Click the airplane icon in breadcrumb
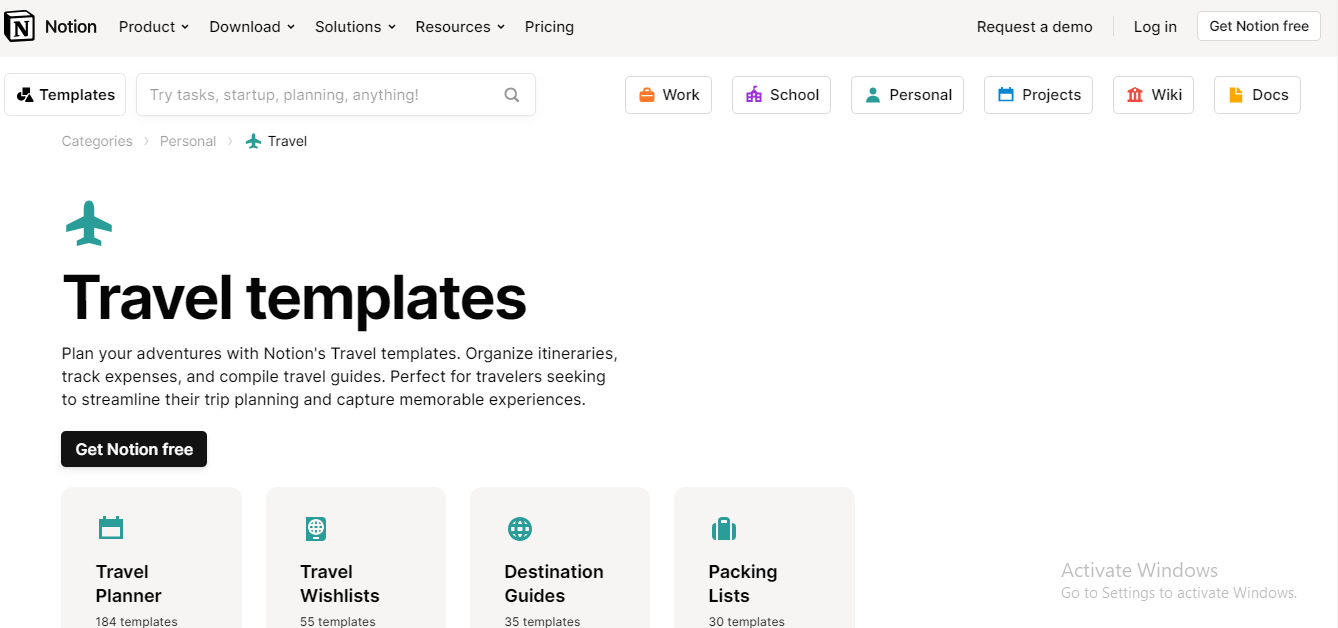This screenshot has width=1338, height=628. coord(254,141)
